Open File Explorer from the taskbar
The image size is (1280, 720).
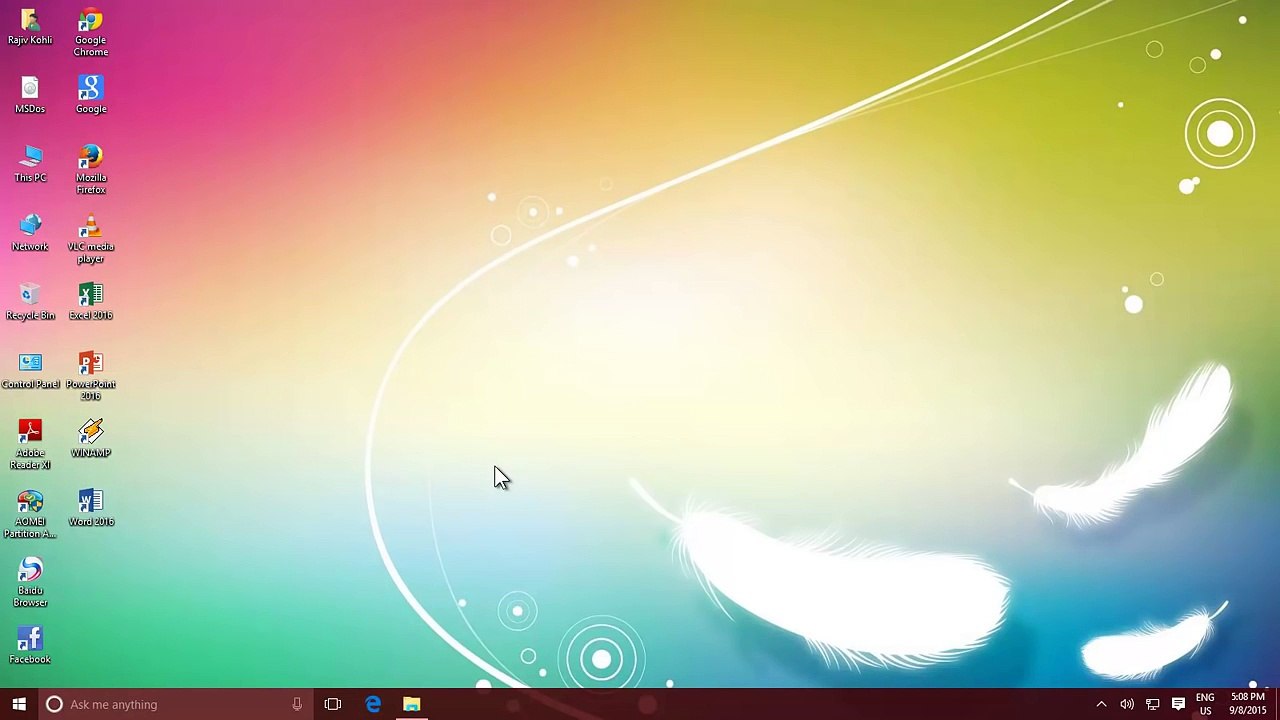pyautogui.click(x=412, y=704)
